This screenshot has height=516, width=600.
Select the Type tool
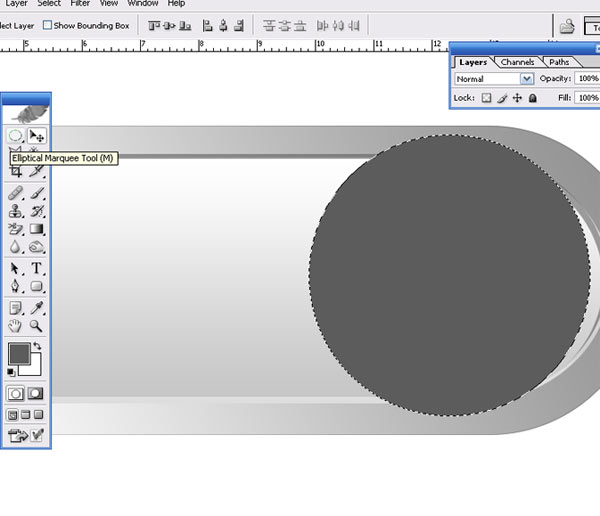[x=37, y=268]
